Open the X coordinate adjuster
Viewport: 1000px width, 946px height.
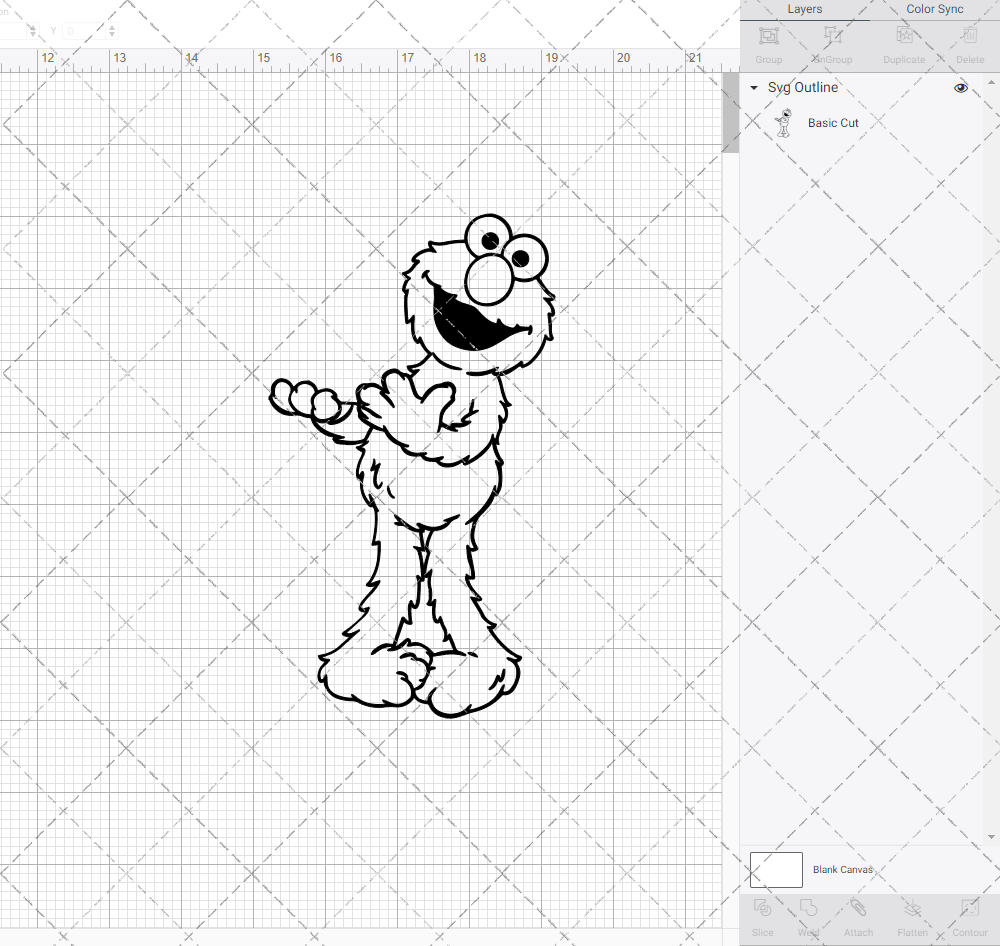[30, 31]
